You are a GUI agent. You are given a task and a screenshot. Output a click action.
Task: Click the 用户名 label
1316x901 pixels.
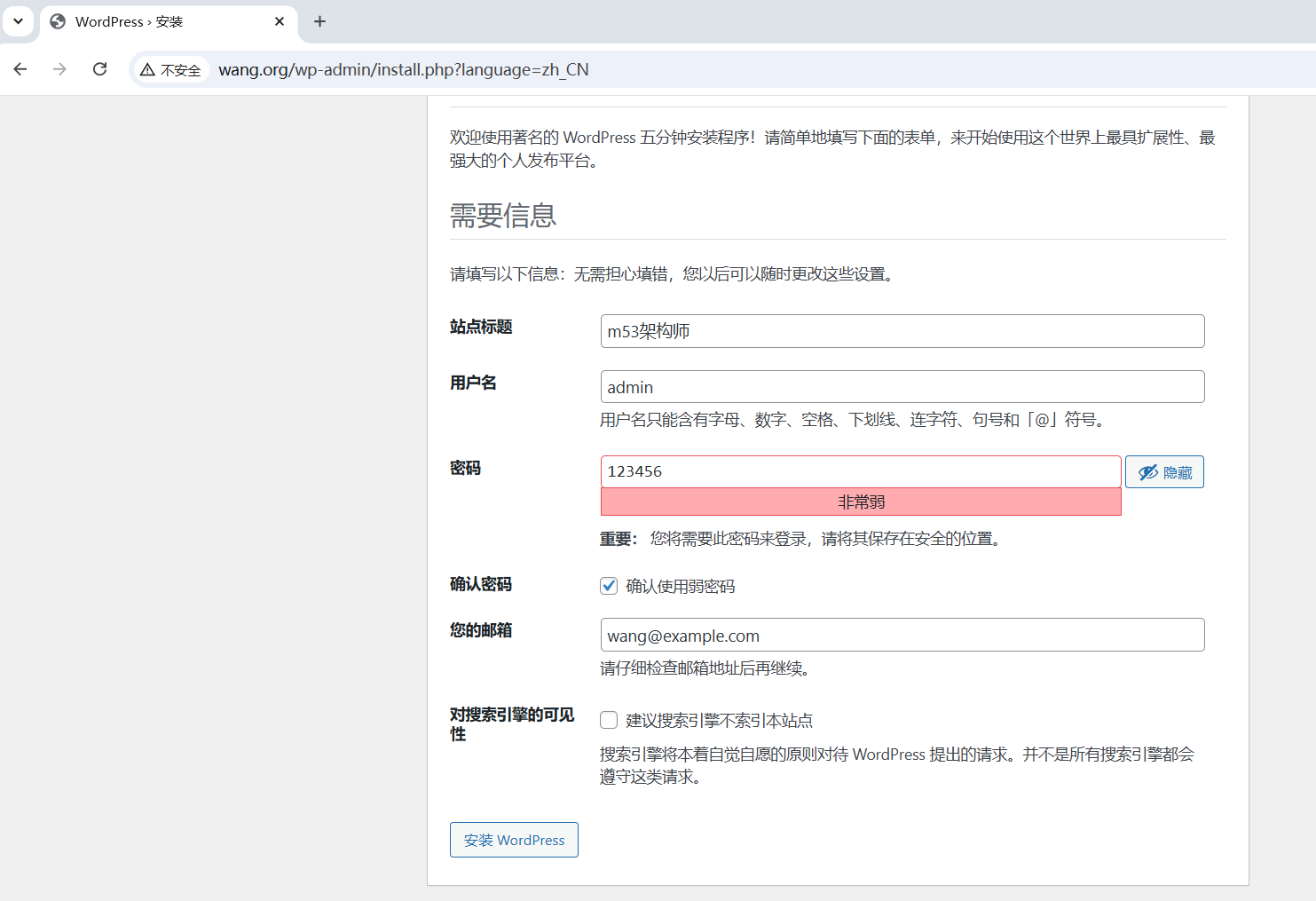click(473, 383)
